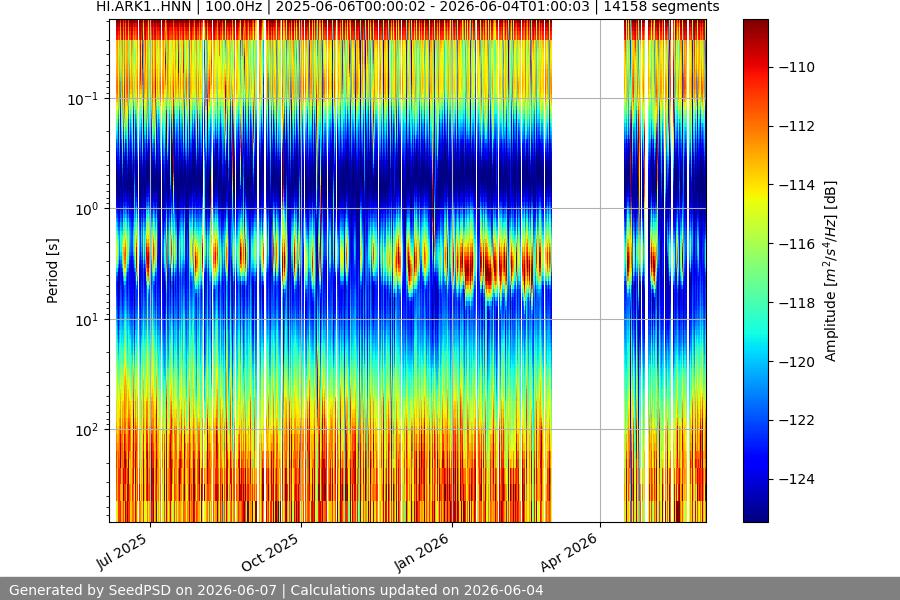Click the -114 colorbar tick label
Viewport: 900px width, 600px height.
coord(797,185)
